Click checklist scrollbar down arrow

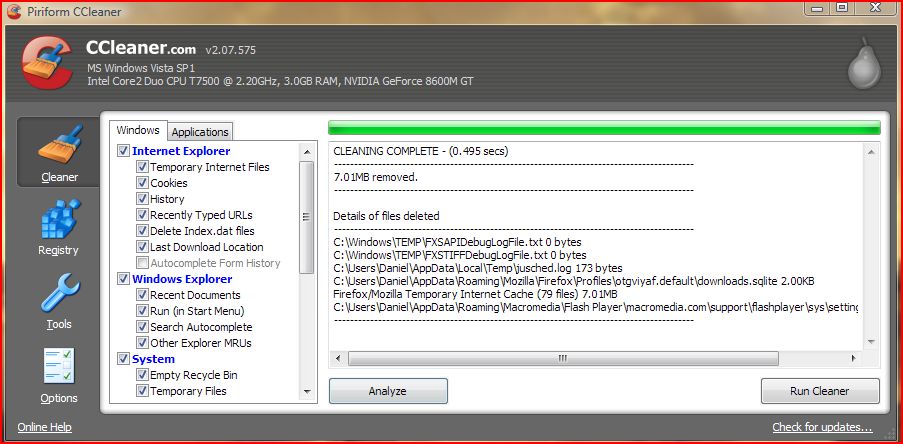click(x=306, y=392)
